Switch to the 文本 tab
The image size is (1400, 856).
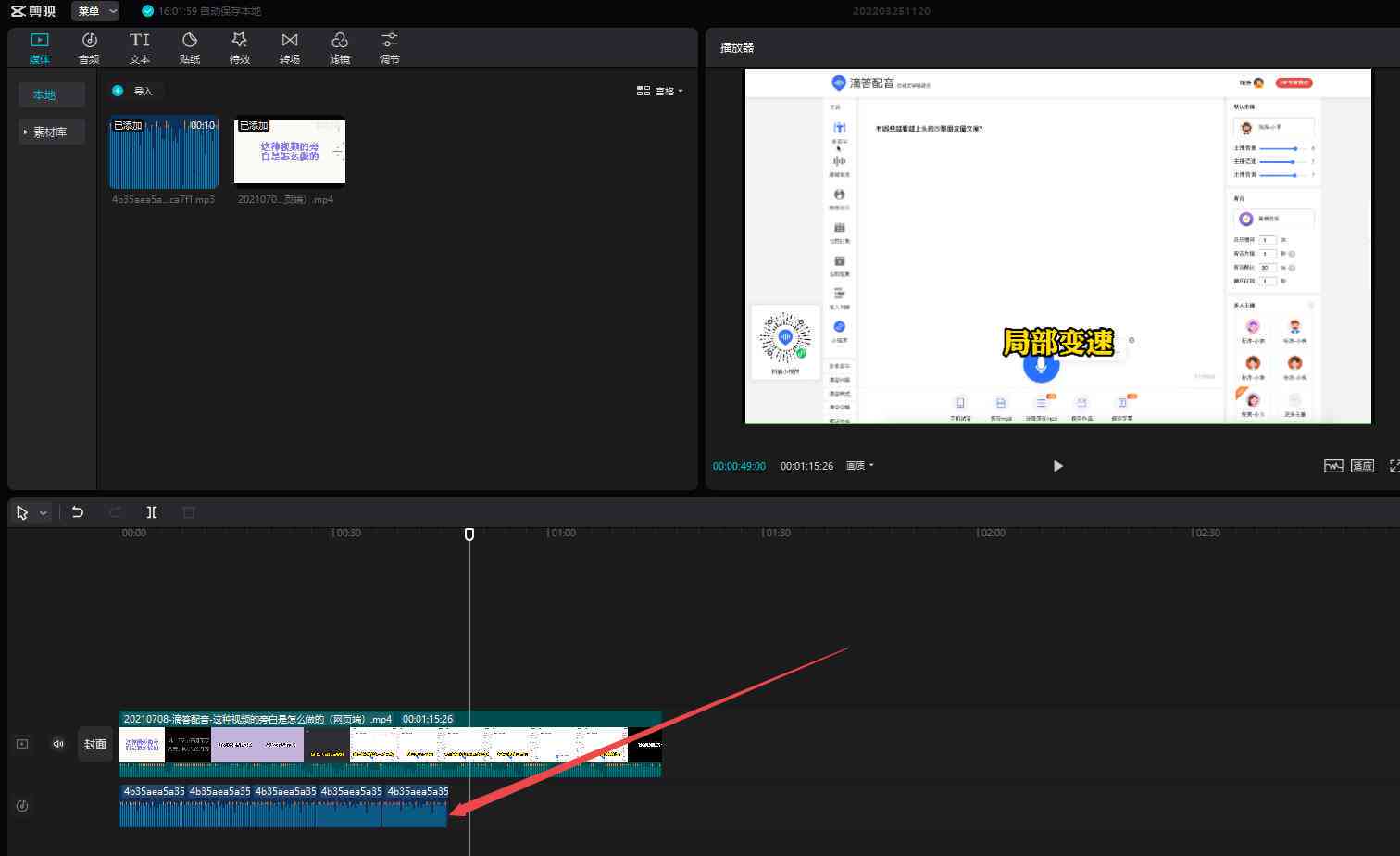[140, 48]
